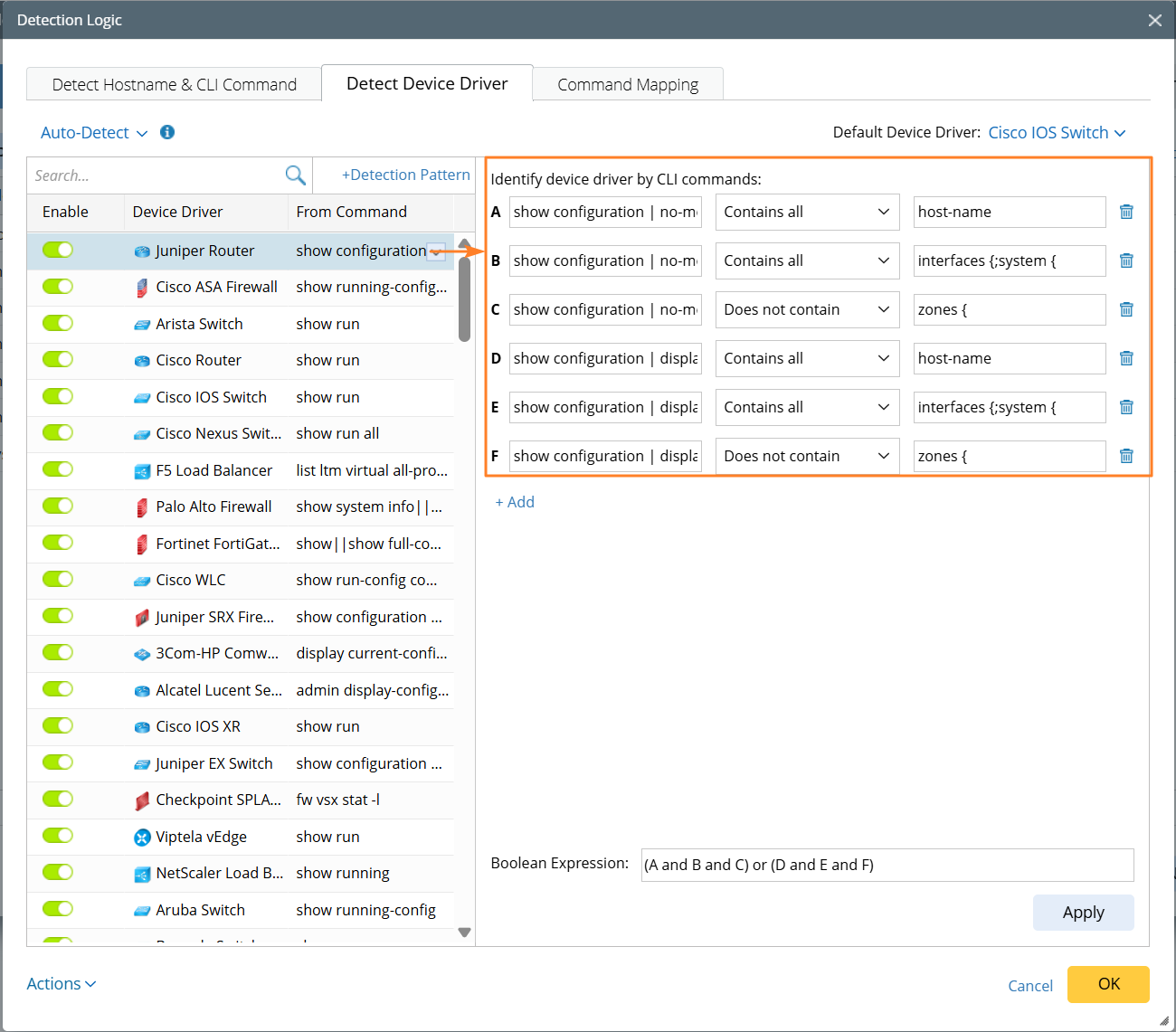The image size is (1176, 1032).
Task: Delete condition row C with trash icon
Action: tap(1126, 309)
